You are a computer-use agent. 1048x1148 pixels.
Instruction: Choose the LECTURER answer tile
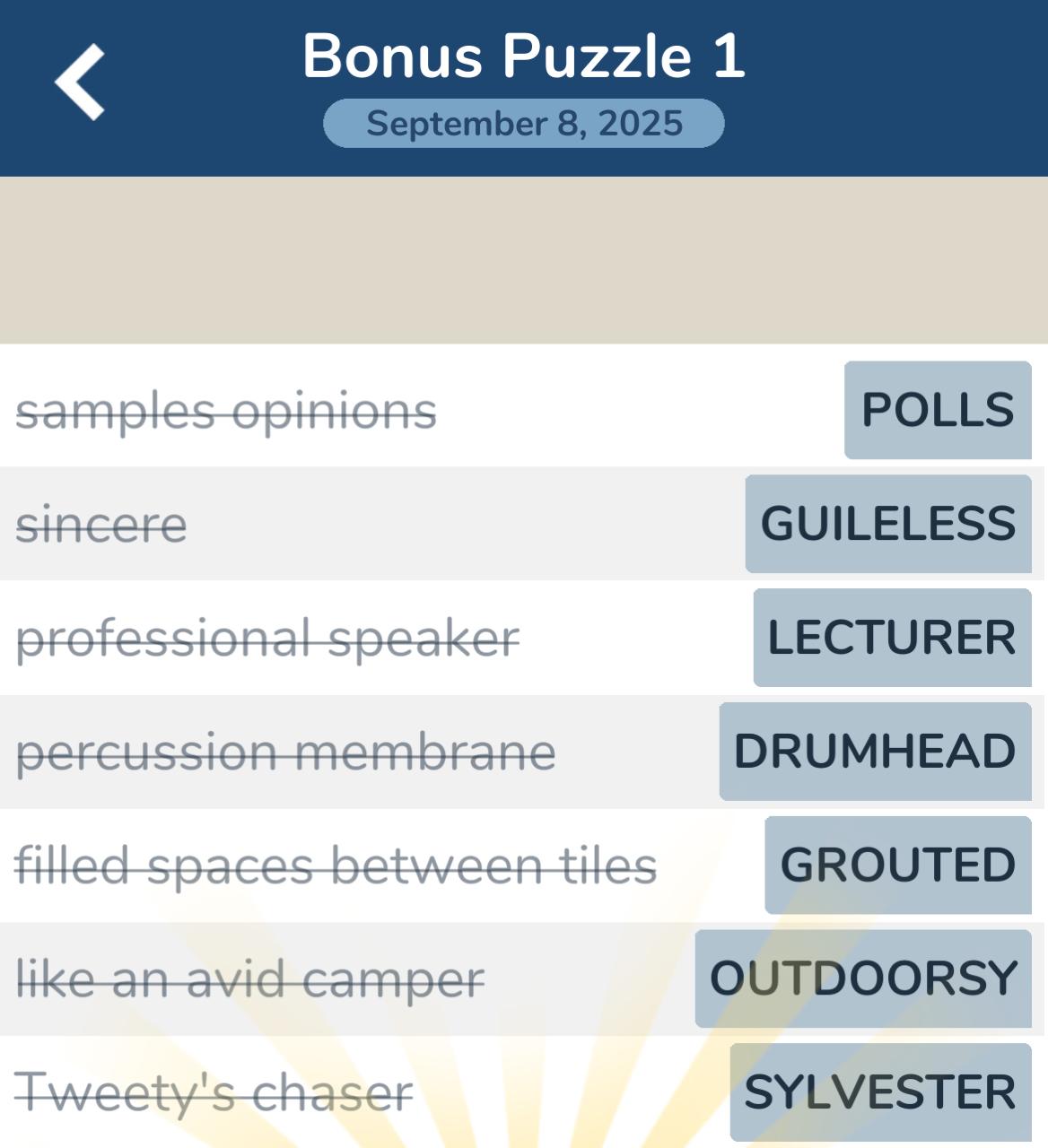pyautogui.click(x=892, y=638)
